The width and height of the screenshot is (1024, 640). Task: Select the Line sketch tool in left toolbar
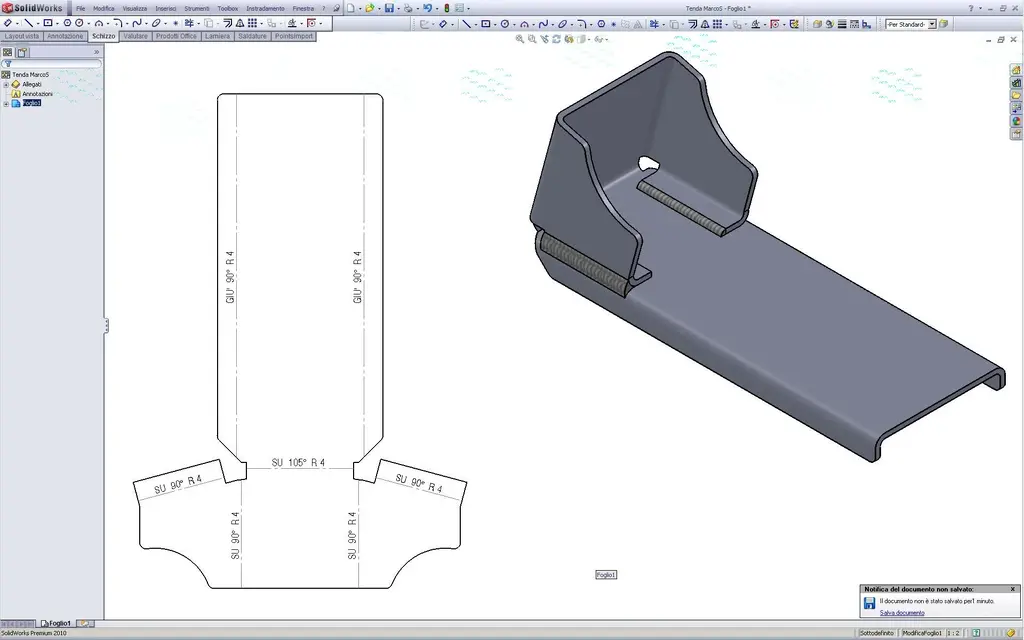(x=28, y=23)
